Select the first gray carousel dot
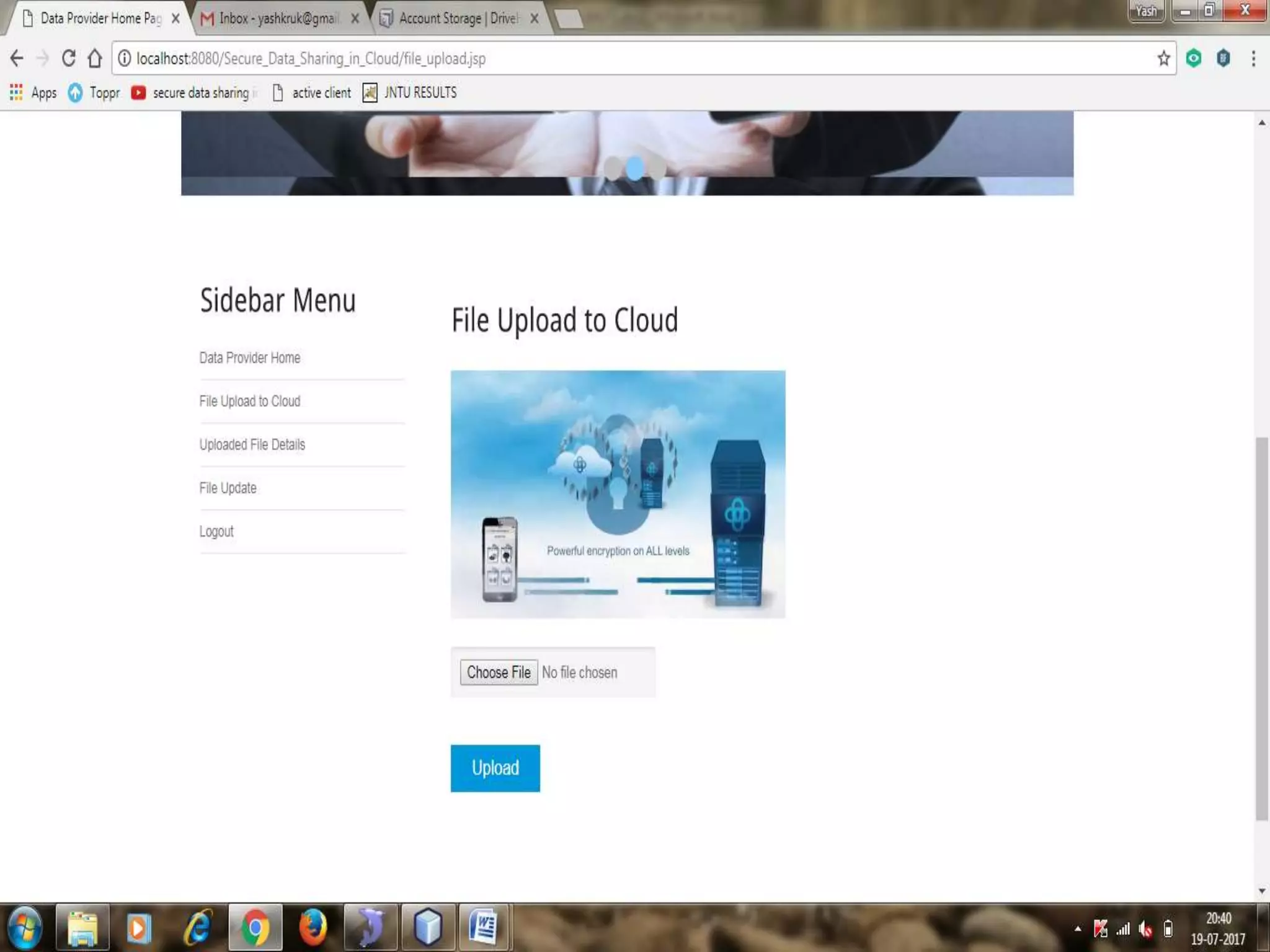The height and width of the screenshot is (952, 1270). point(611,168)
